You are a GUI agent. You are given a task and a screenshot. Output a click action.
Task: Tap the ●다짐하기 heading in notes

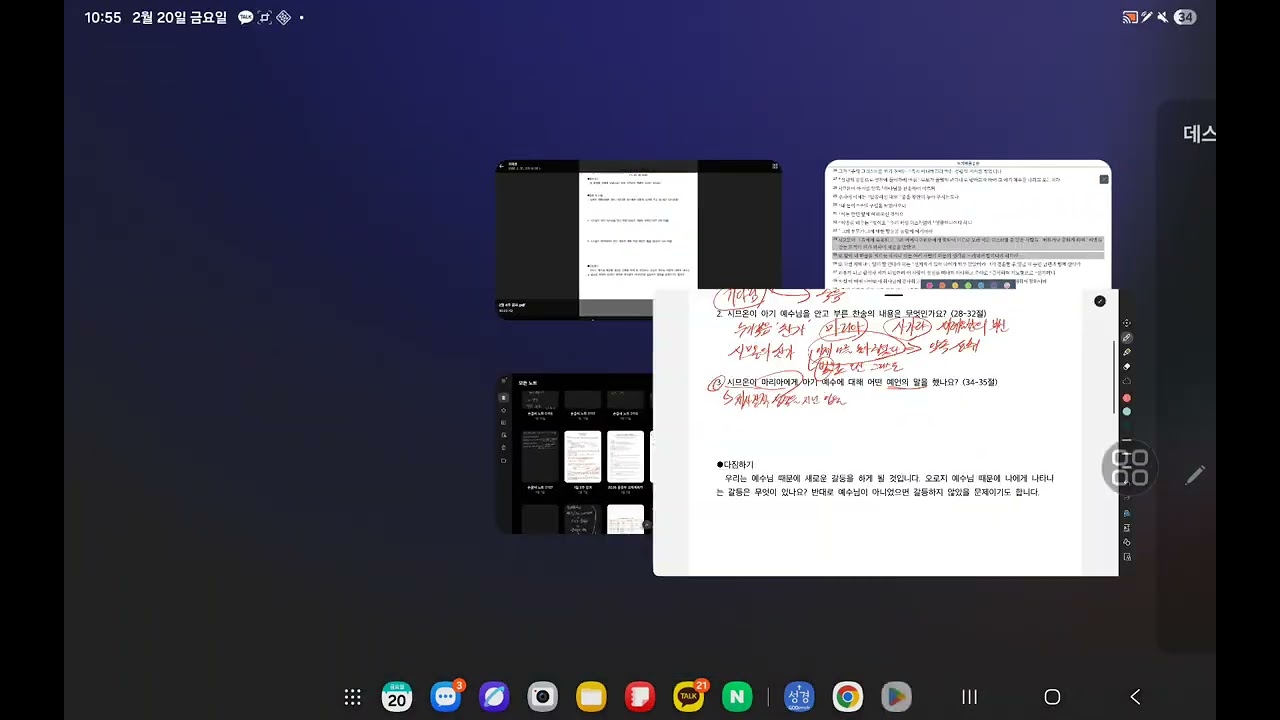click(x=735, y=465)
